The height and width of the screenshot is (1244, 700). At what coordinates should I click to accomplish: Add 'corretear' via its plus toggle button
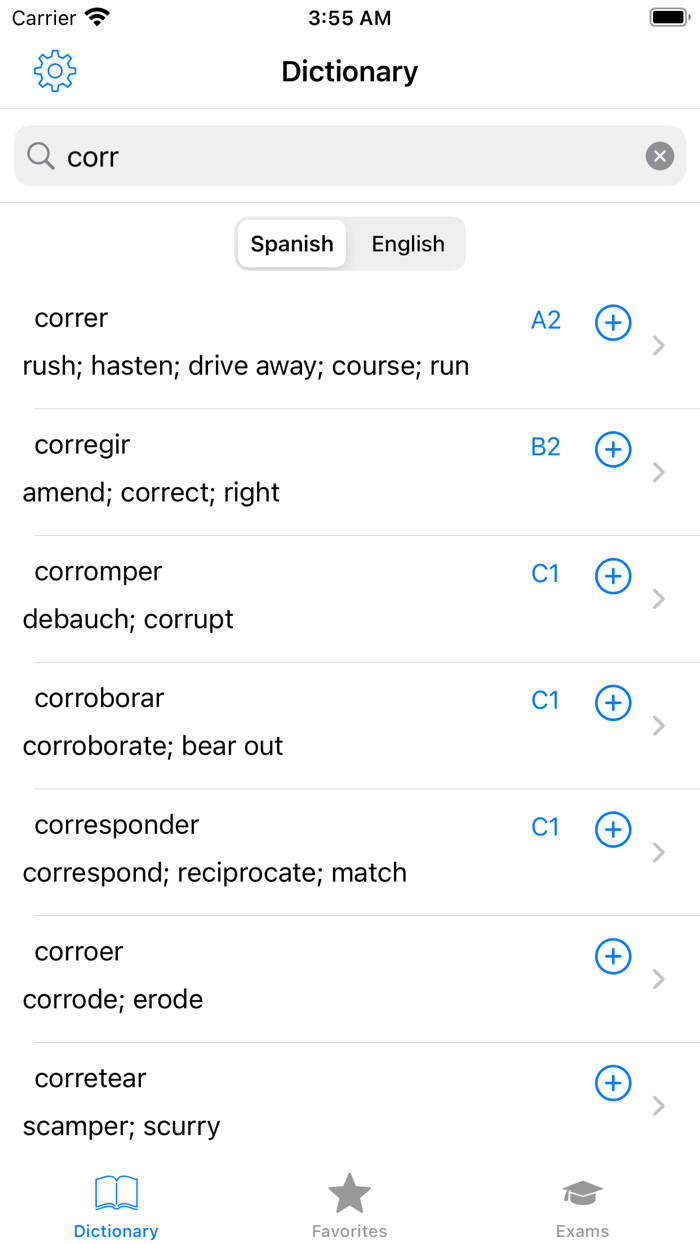pos(612,1083)
